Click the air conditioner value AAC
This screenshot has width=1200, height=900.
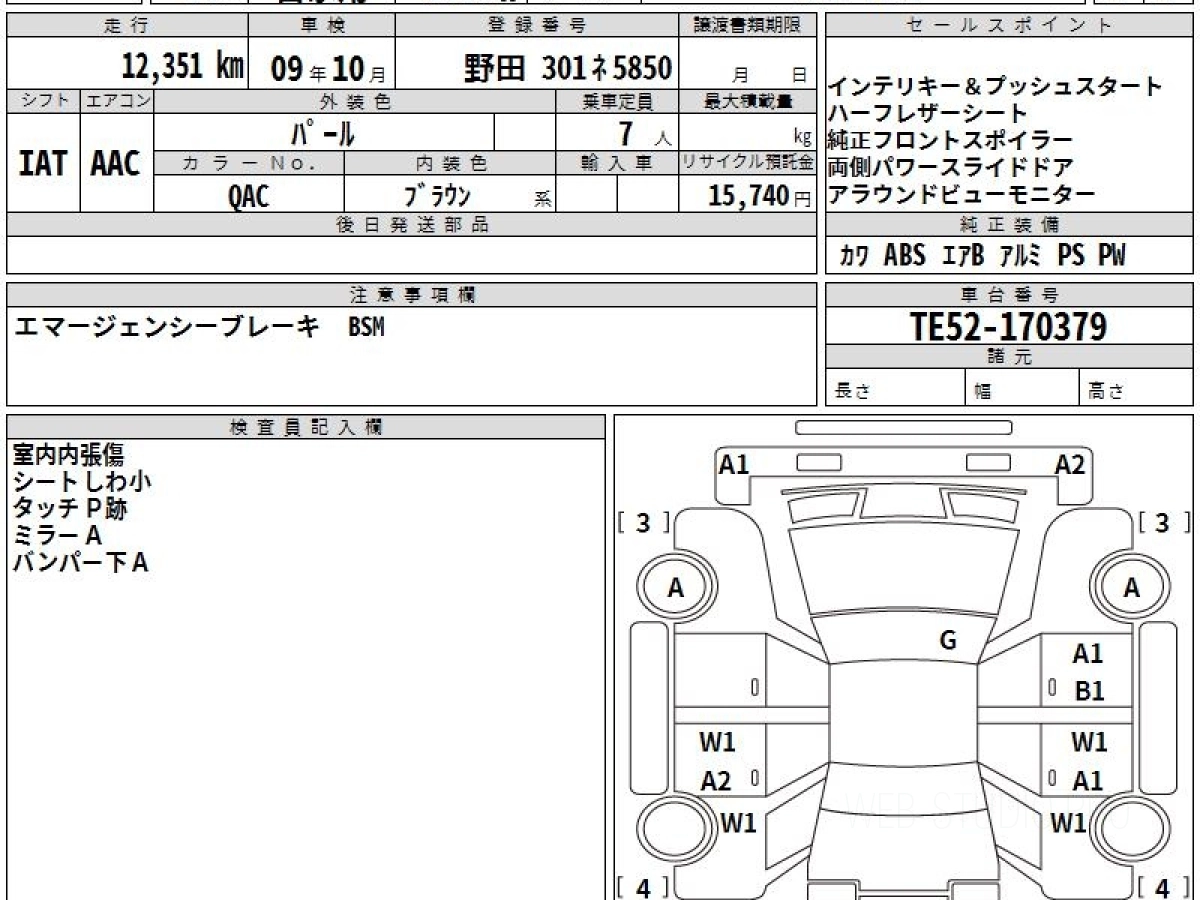coord(116,164)
